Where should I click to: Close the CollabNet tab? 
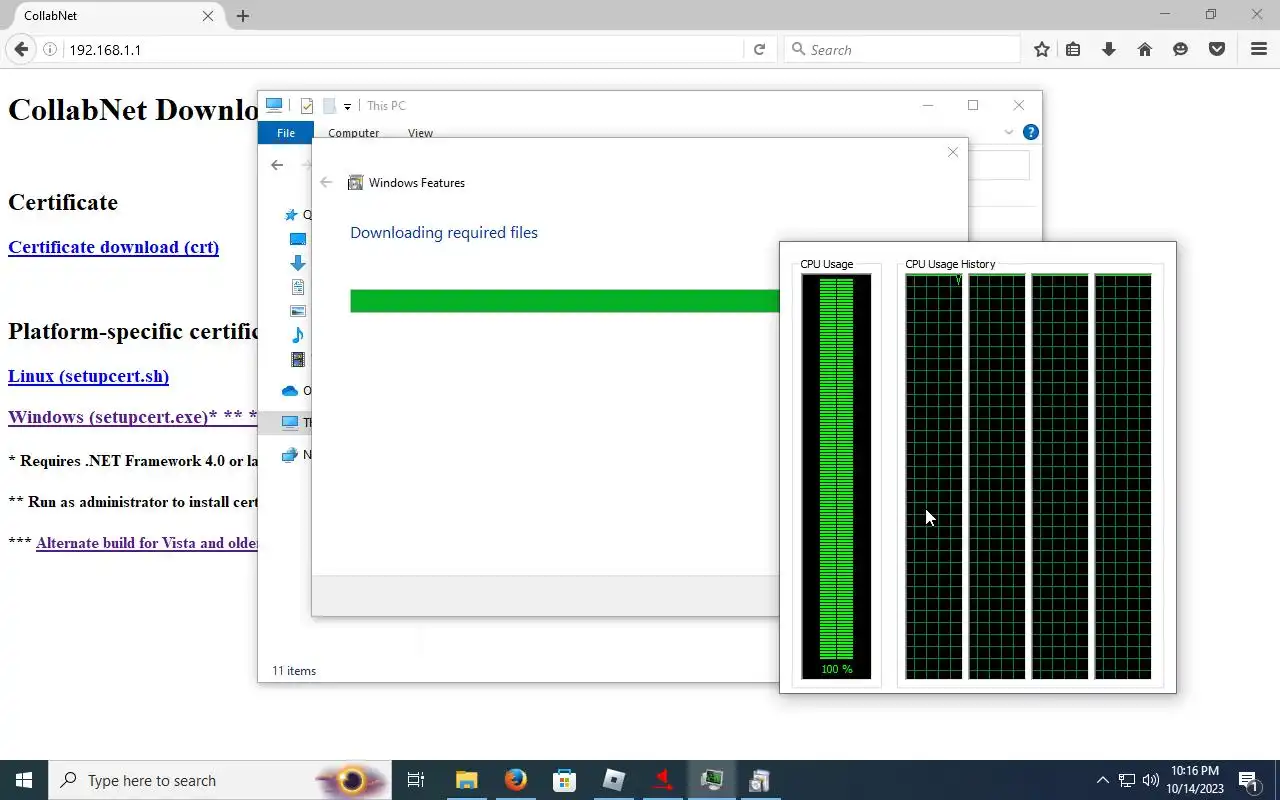208,16
